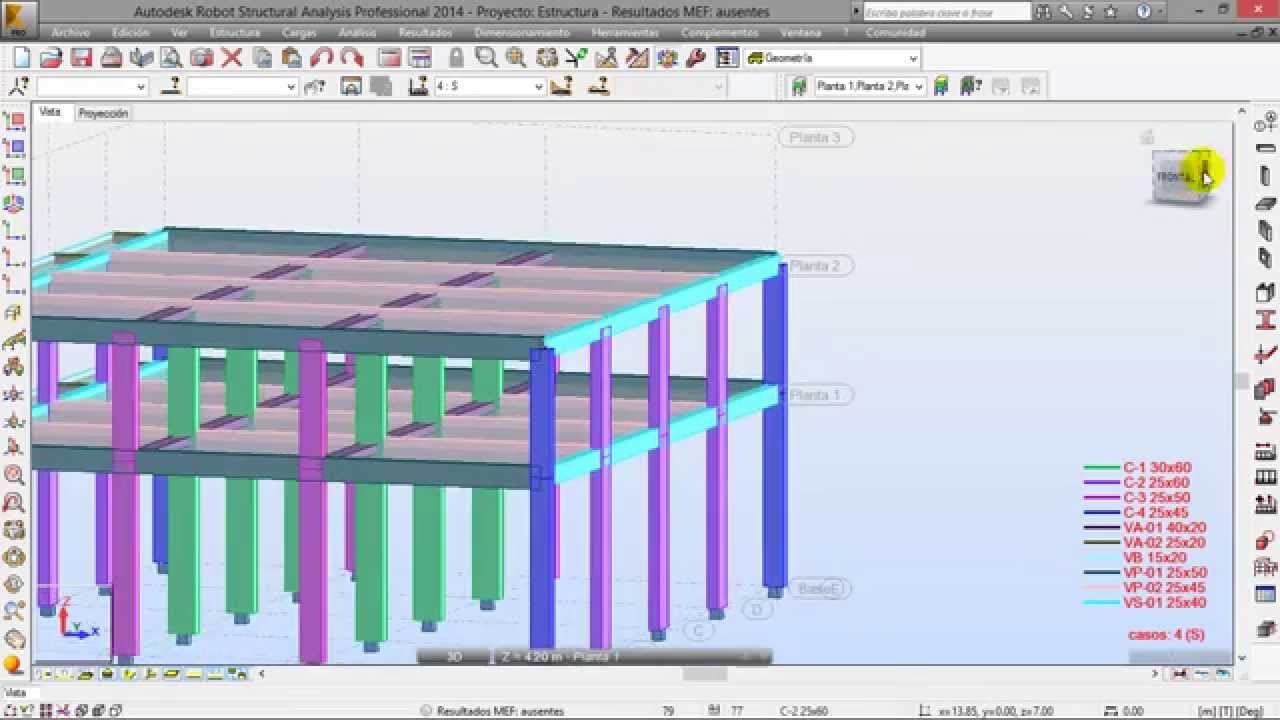
Task: Delete the selected objects with red X
Action: [231, 58]
